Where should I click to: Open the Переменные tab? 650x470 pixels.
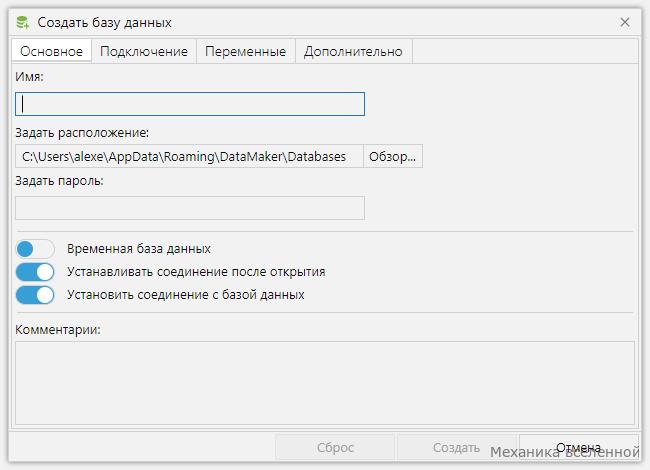coord(245,51)
